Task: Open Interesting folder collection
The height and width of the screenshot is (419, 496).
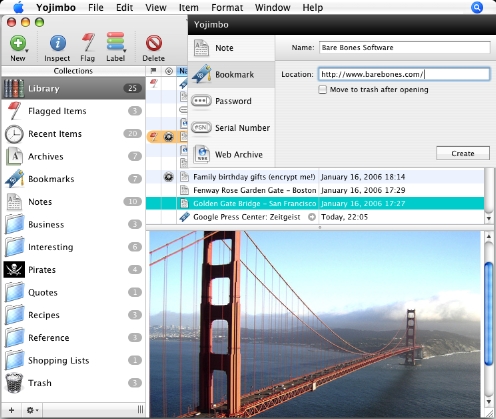Action: pos(73,247)
